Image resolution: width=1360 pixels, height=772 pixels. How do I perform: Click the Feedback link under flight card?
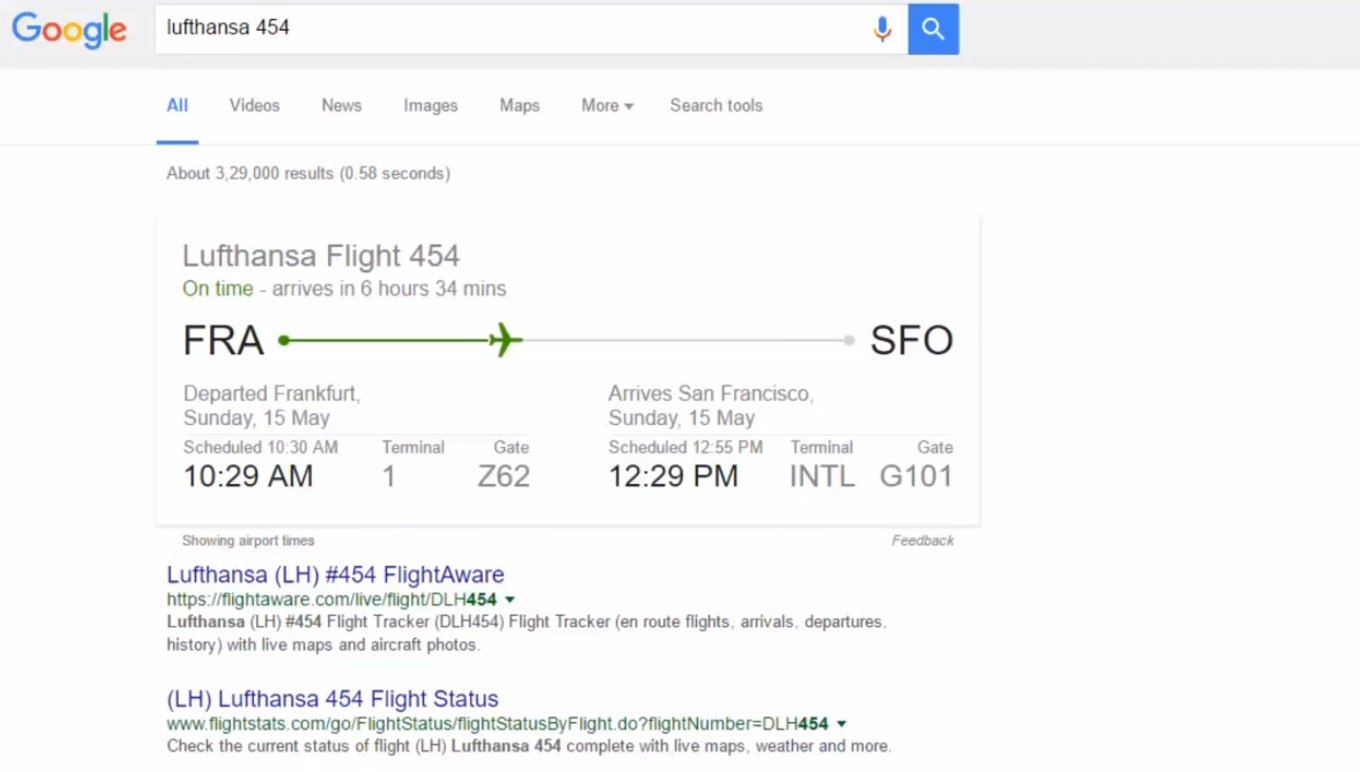tap(922, 540)
